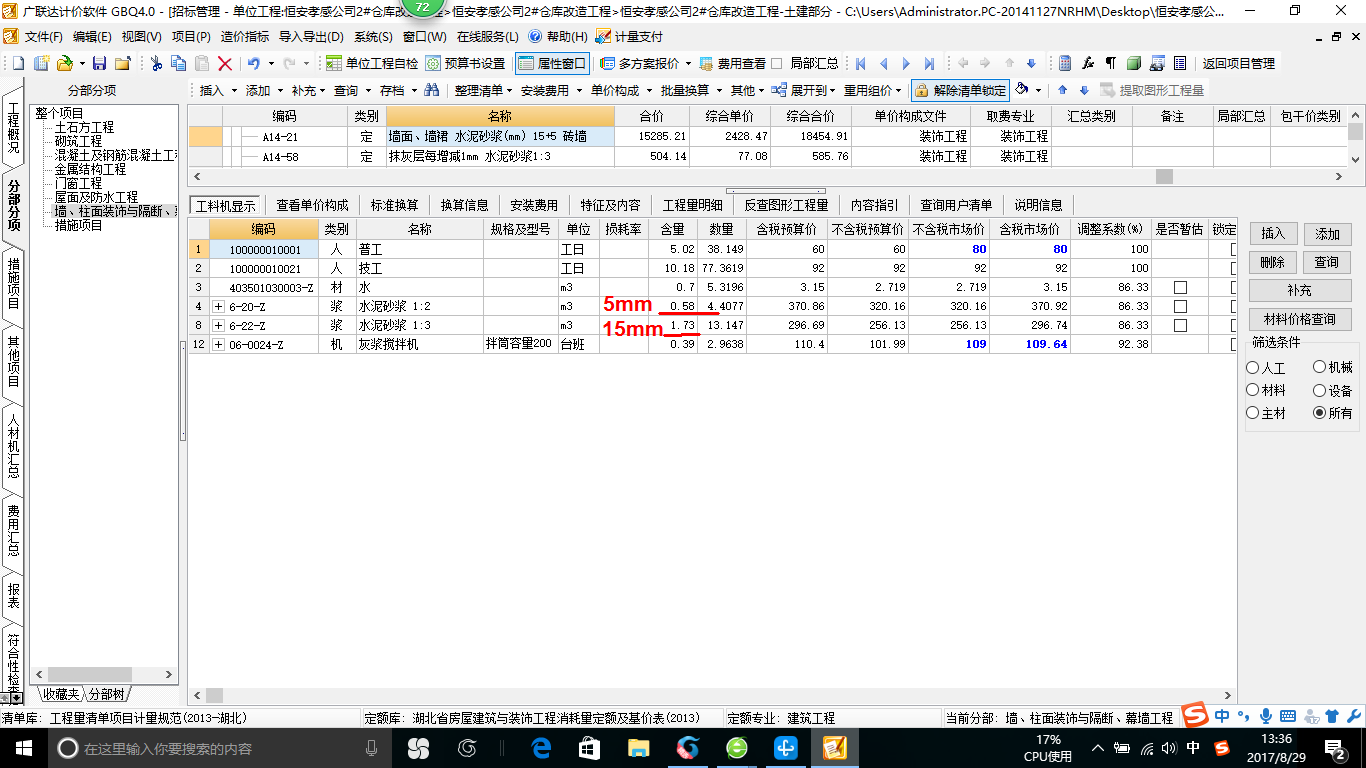Switch to the 标准换算 tab
1366x768 pixels.
(x=394, y=205)
